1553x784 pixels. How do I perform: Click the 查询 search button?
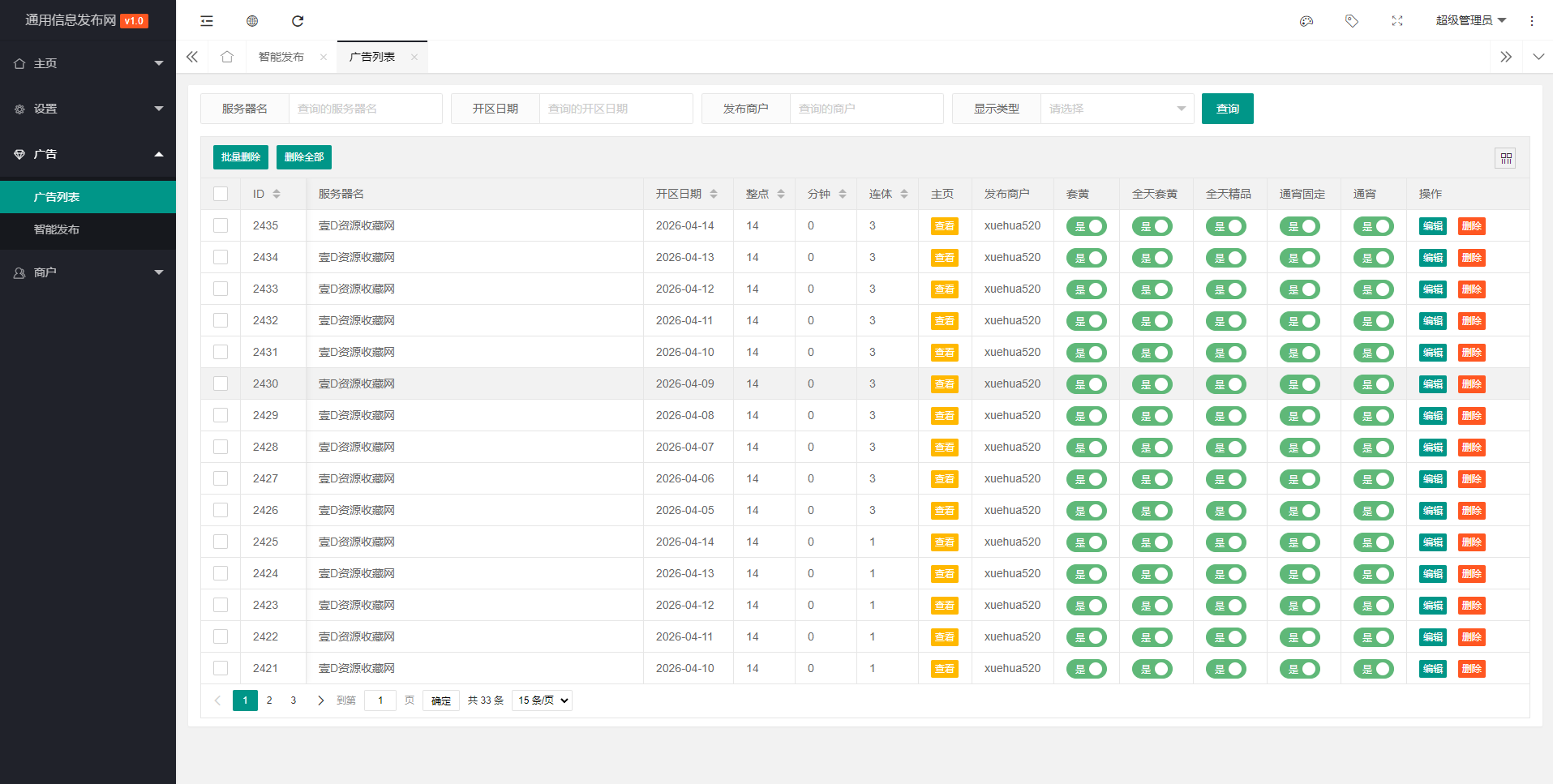1227,109
